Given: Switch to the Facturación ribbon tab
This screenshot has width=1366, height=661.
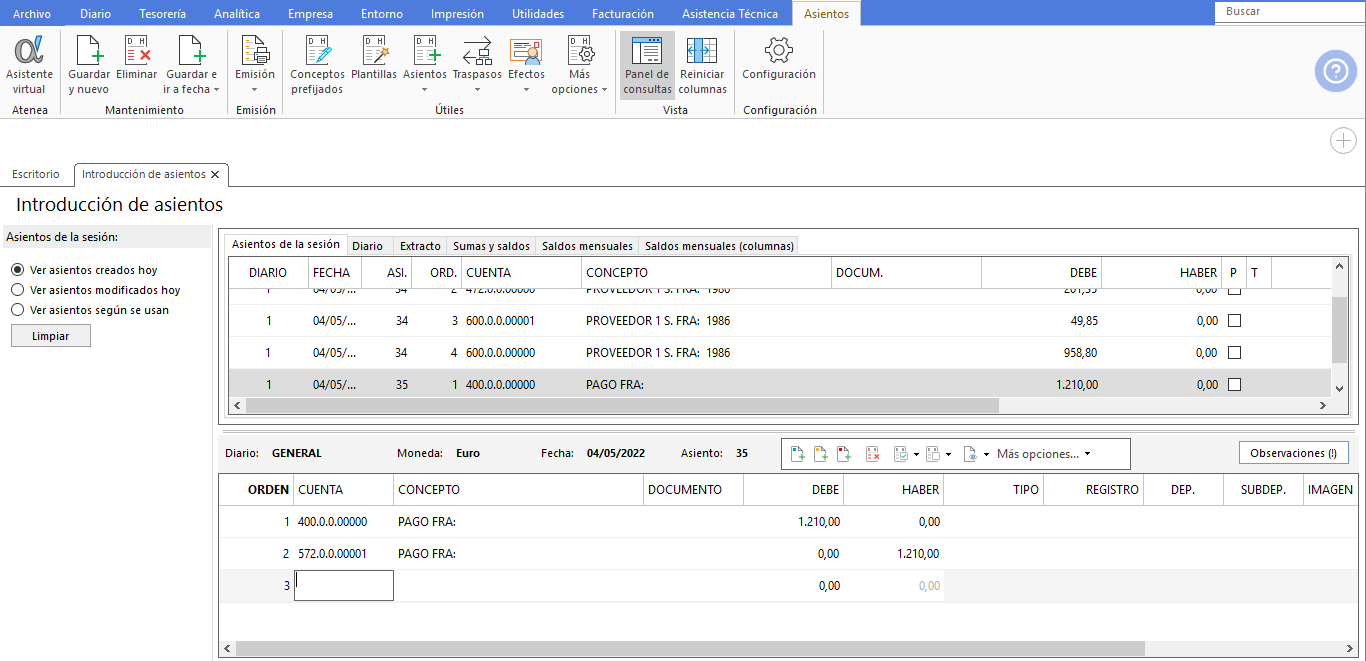Looking at the screenshot, I should (x=623, y=14).
